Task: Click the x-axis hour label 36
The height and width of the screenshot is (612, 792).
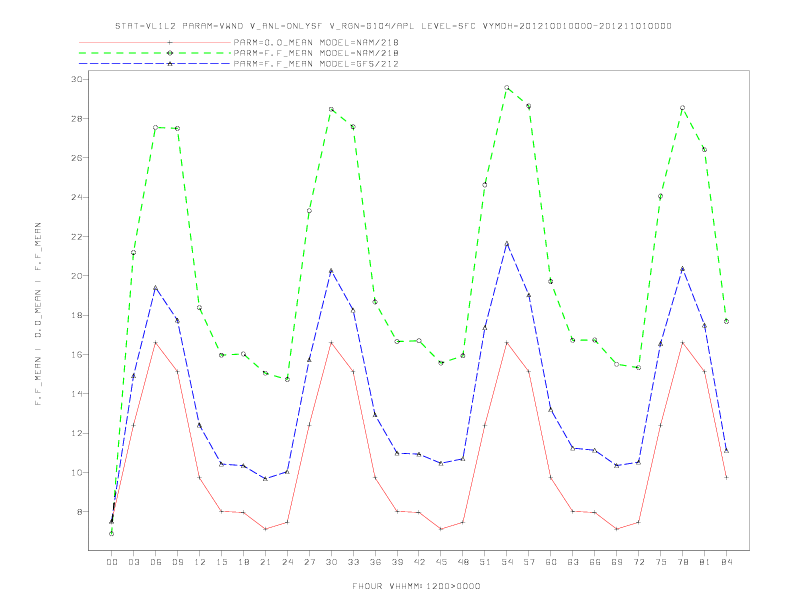Action: tap(375, 562)
